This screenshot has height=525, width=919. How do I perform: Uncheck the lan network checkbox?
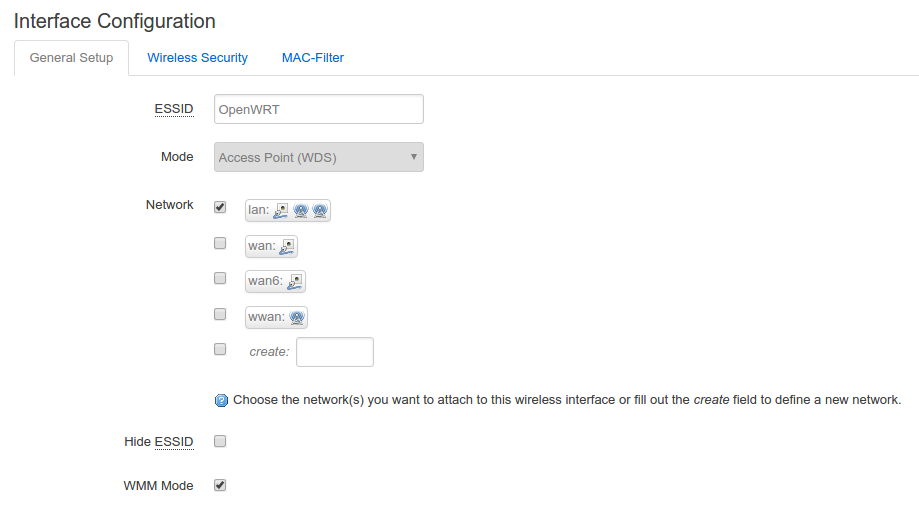click(x=220, y=207)
